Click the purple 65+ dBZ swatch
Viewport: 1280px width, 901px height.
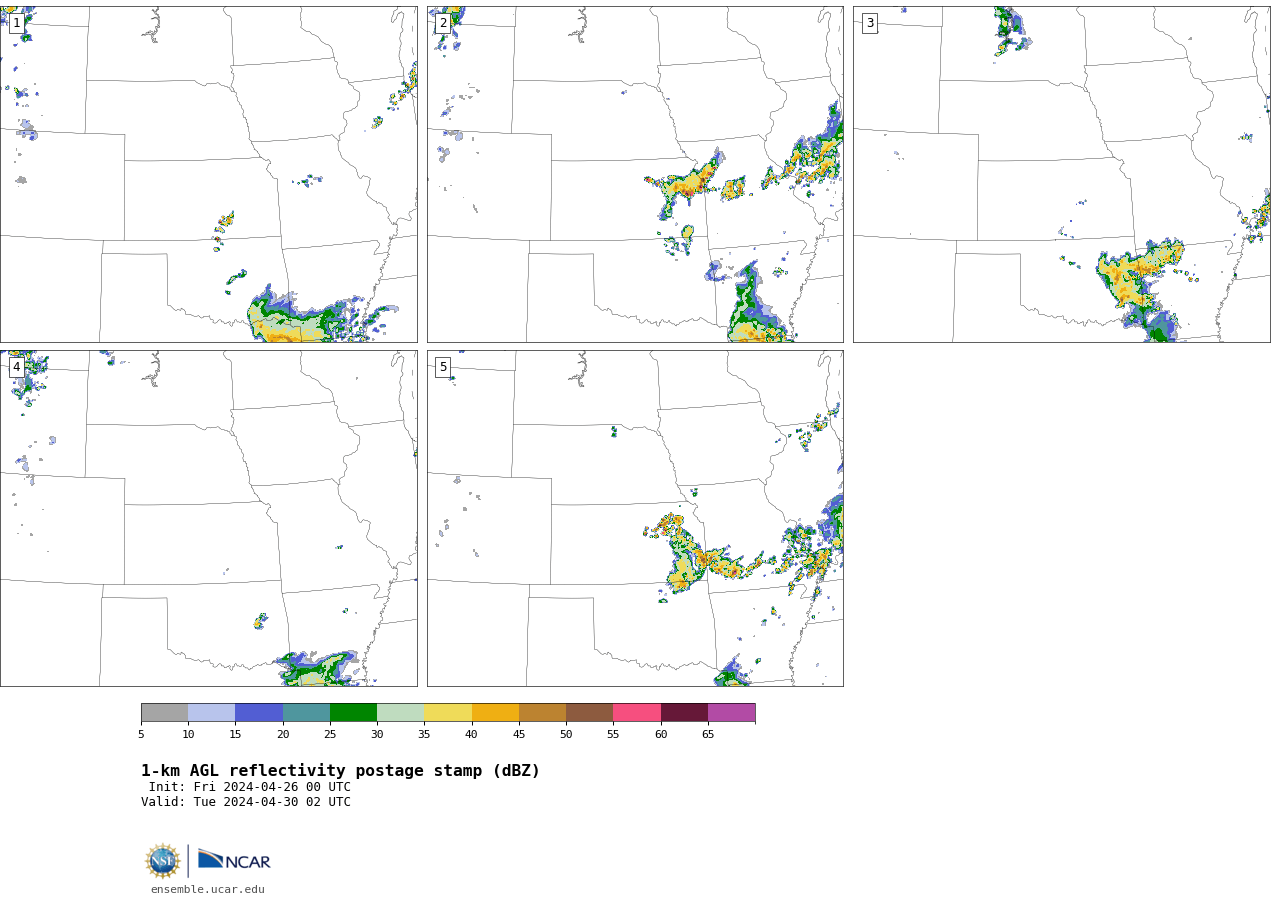(x=732, y=713)
